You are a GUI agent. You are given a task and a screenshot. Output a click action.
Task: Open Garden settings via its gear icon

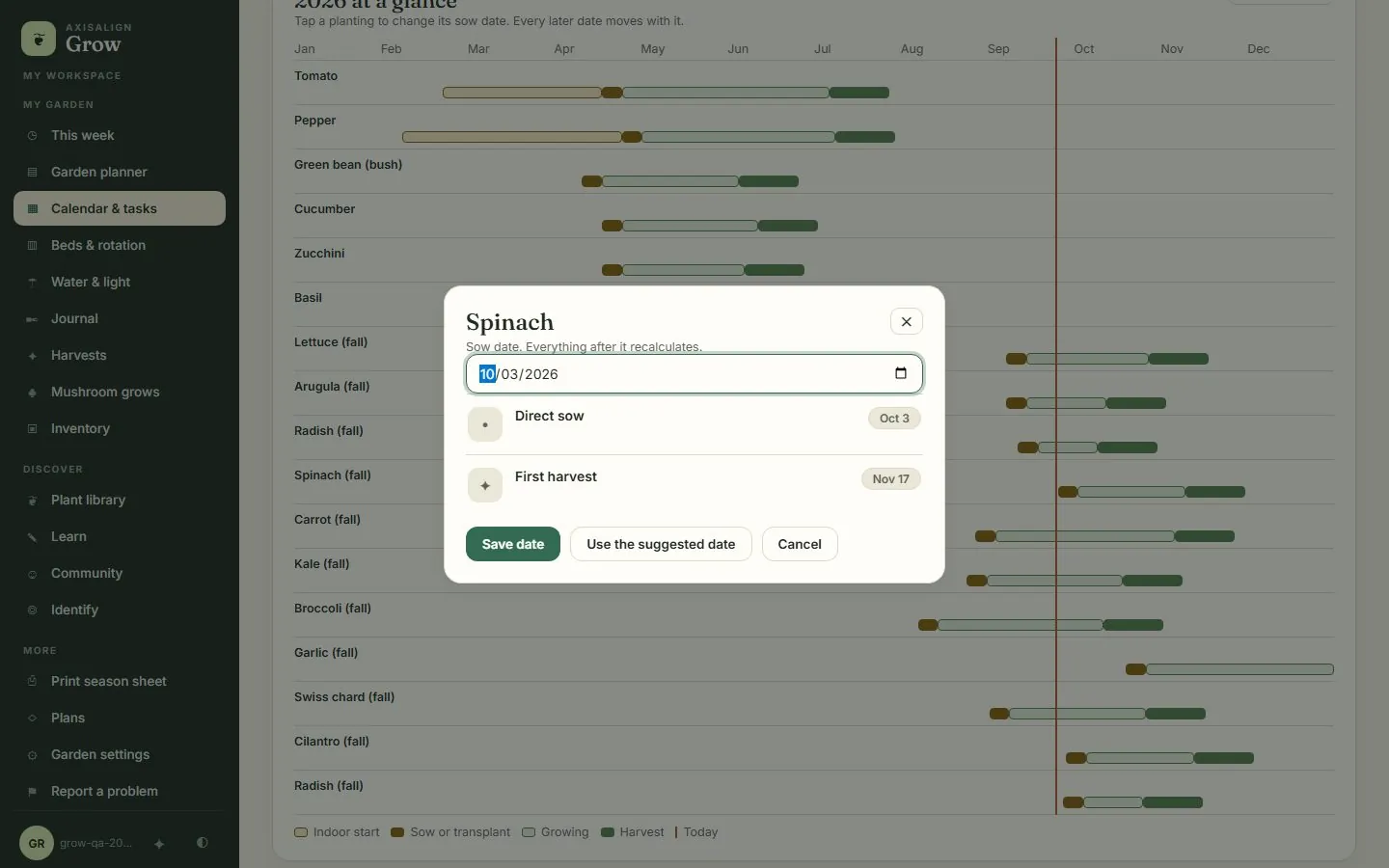(x=32, y=755)
